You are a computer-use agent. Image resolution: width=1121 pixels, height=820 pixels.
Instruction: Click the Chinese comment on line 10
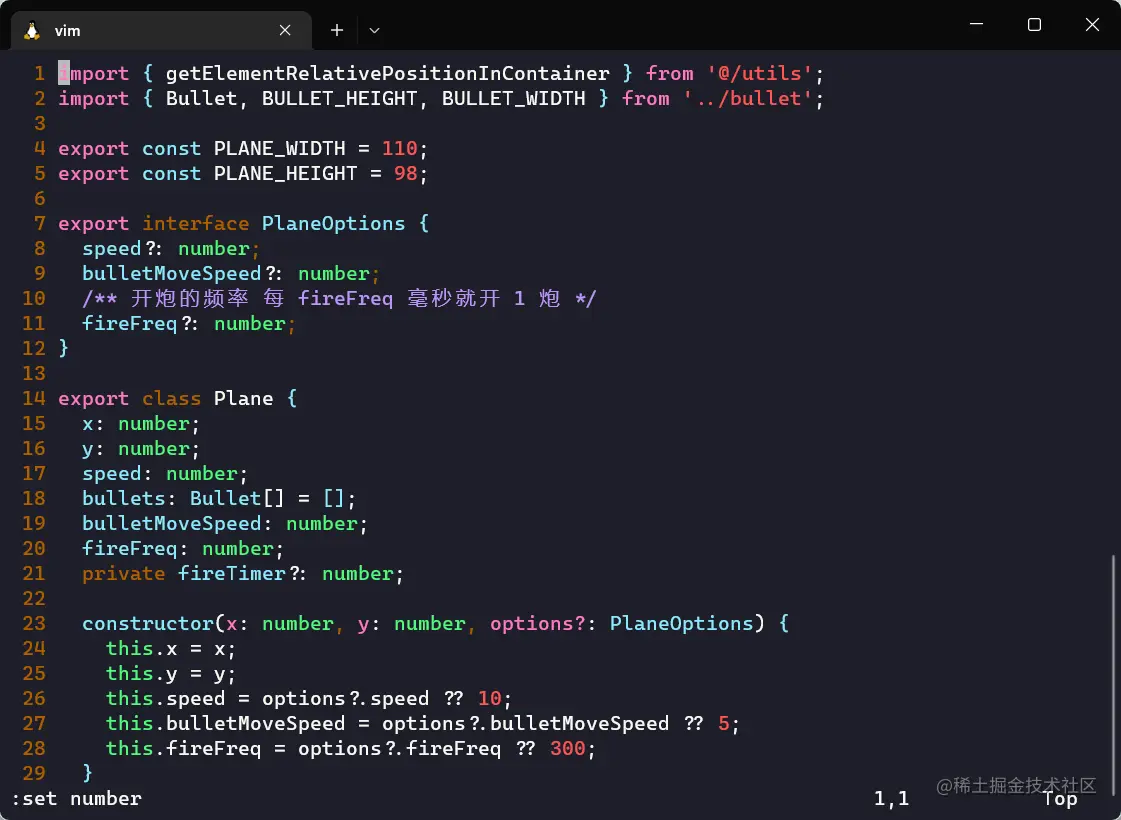339,298
